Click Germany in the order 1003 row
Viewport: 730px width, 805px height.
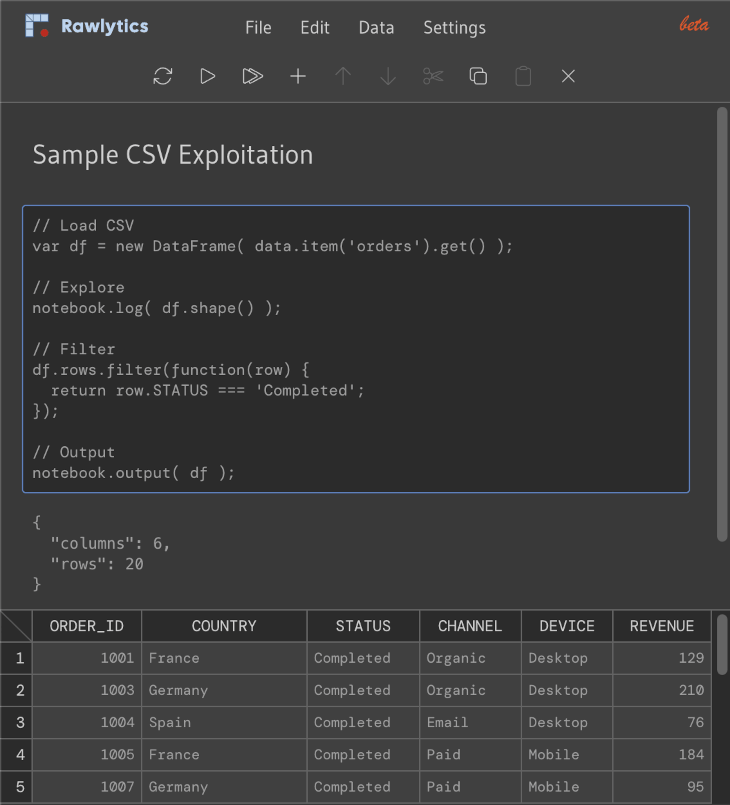(224, 691)
